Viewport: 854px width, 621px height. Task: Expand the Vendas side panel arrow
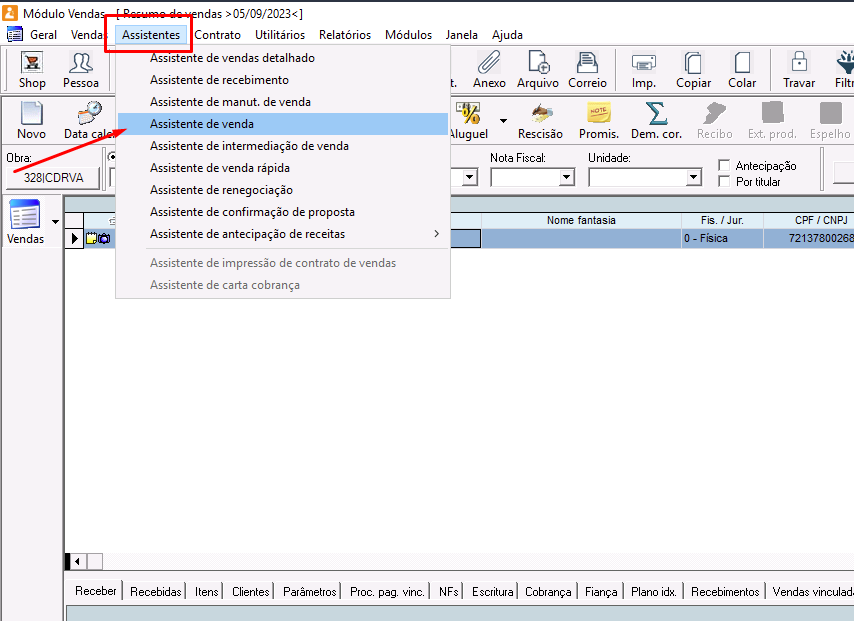coord(56,222)
